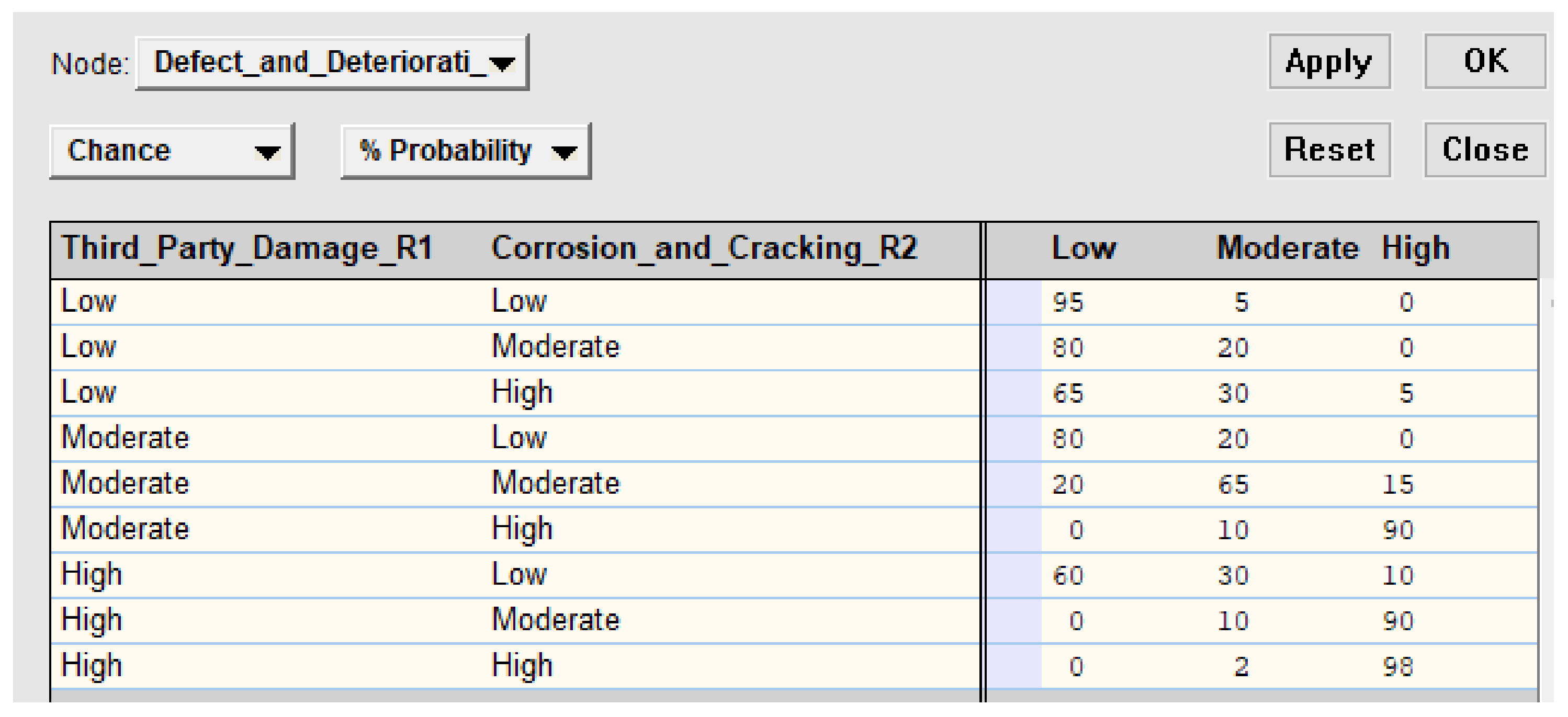Viewport: 1568px width, 717px height.
Task: Click the Low state column header
Action: 1084,248
